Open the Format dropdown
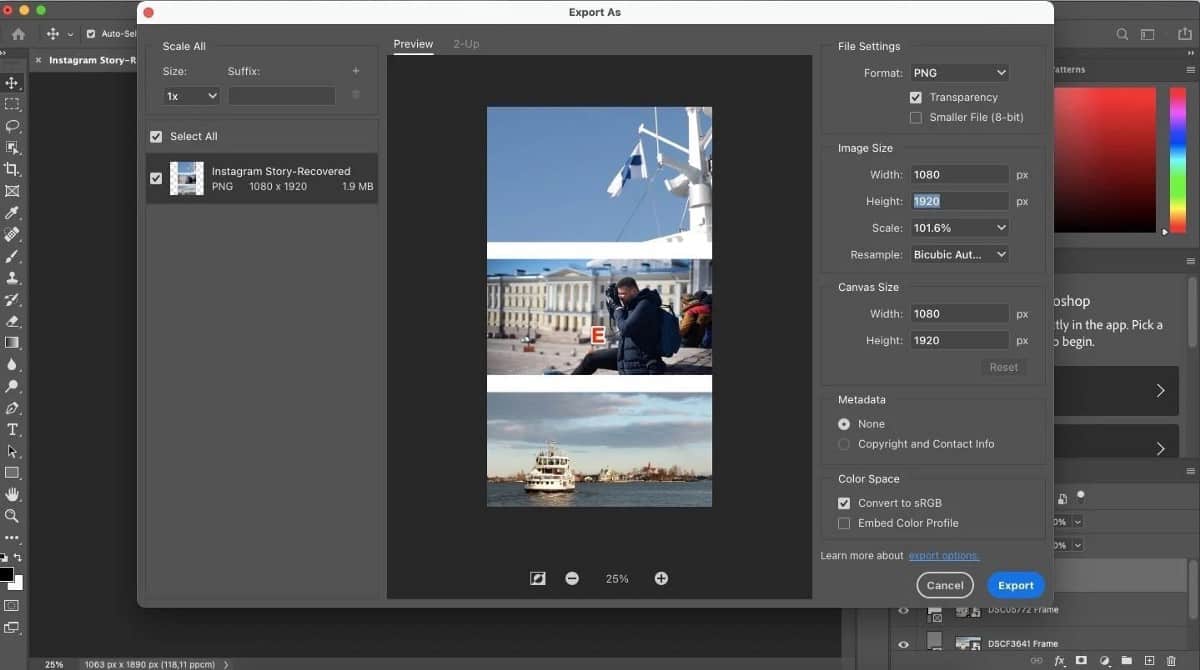 coord(958,72)
